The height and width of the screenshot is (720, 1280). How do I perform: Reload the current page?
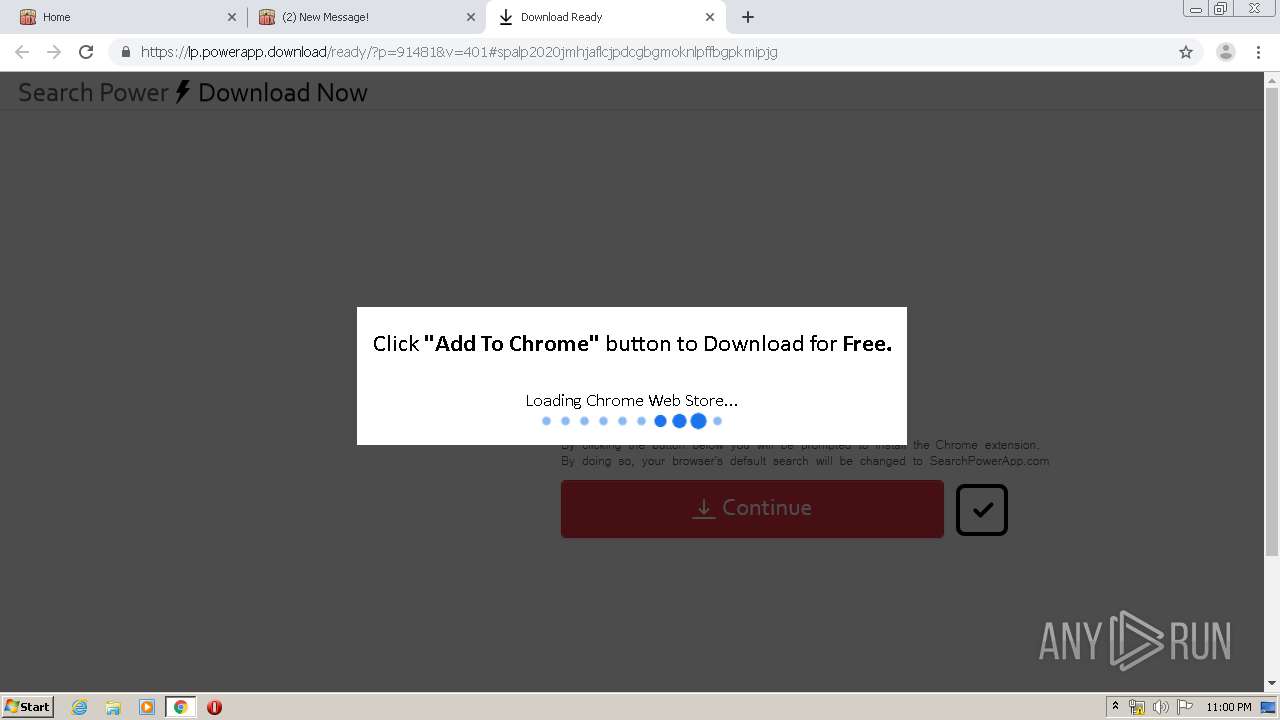point(86,52)
